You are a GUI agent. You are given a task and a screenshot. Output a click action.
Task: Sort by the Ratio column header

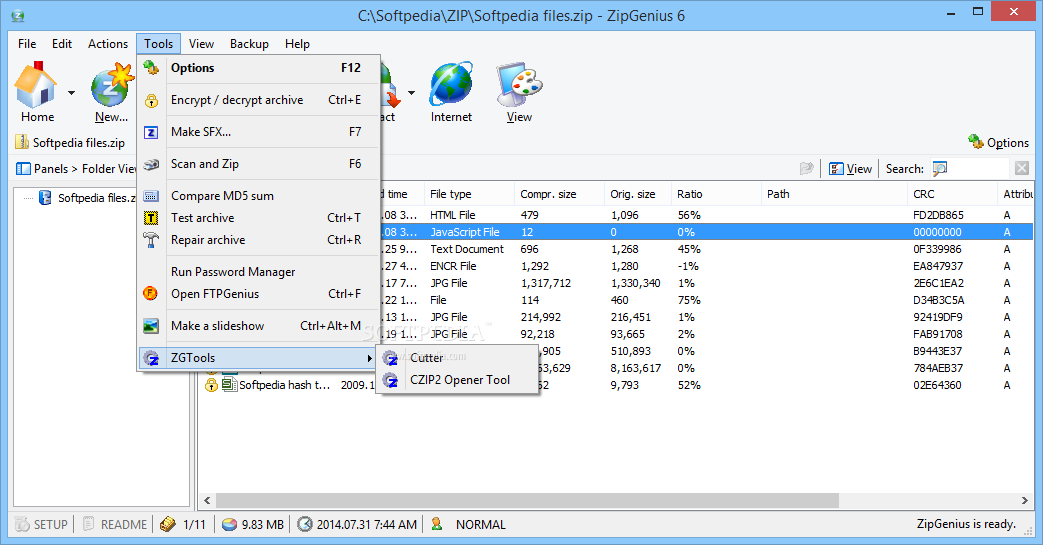click(716, 194)
